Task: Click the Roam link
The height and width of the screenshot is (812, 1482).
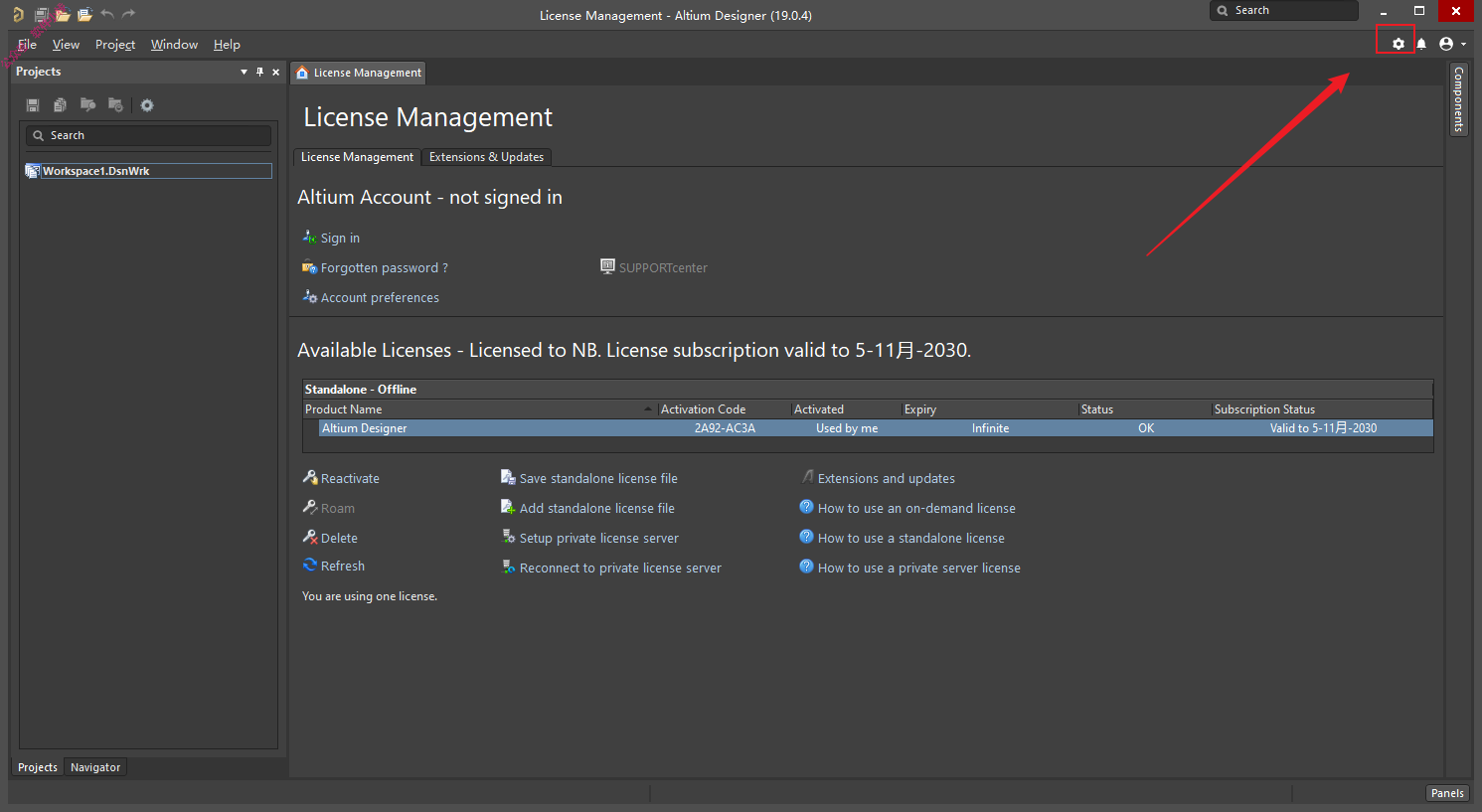Action: coord(338,509)
